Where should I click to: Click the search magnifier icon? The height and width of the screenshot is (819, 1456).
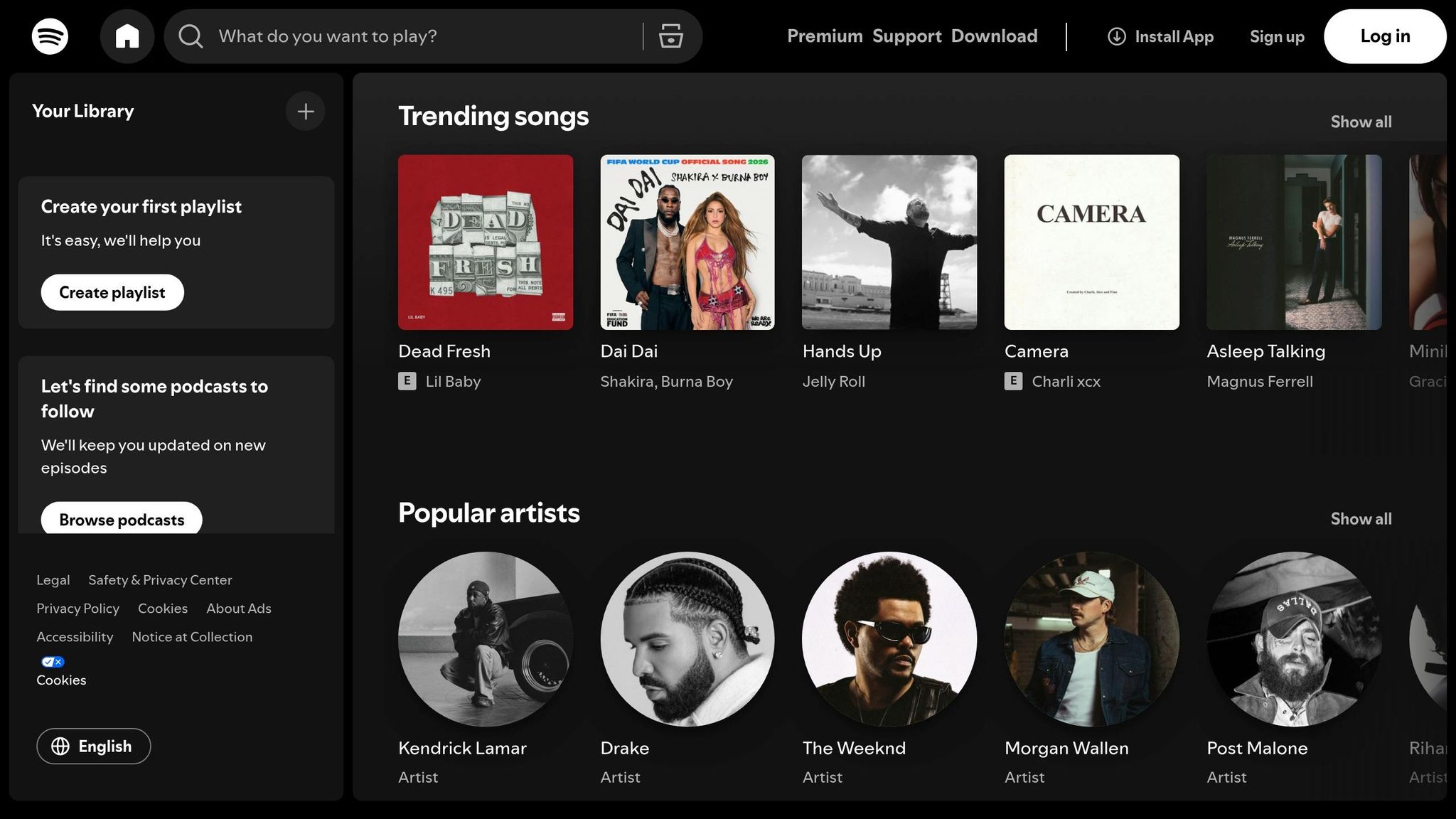[x=191, y=36]
